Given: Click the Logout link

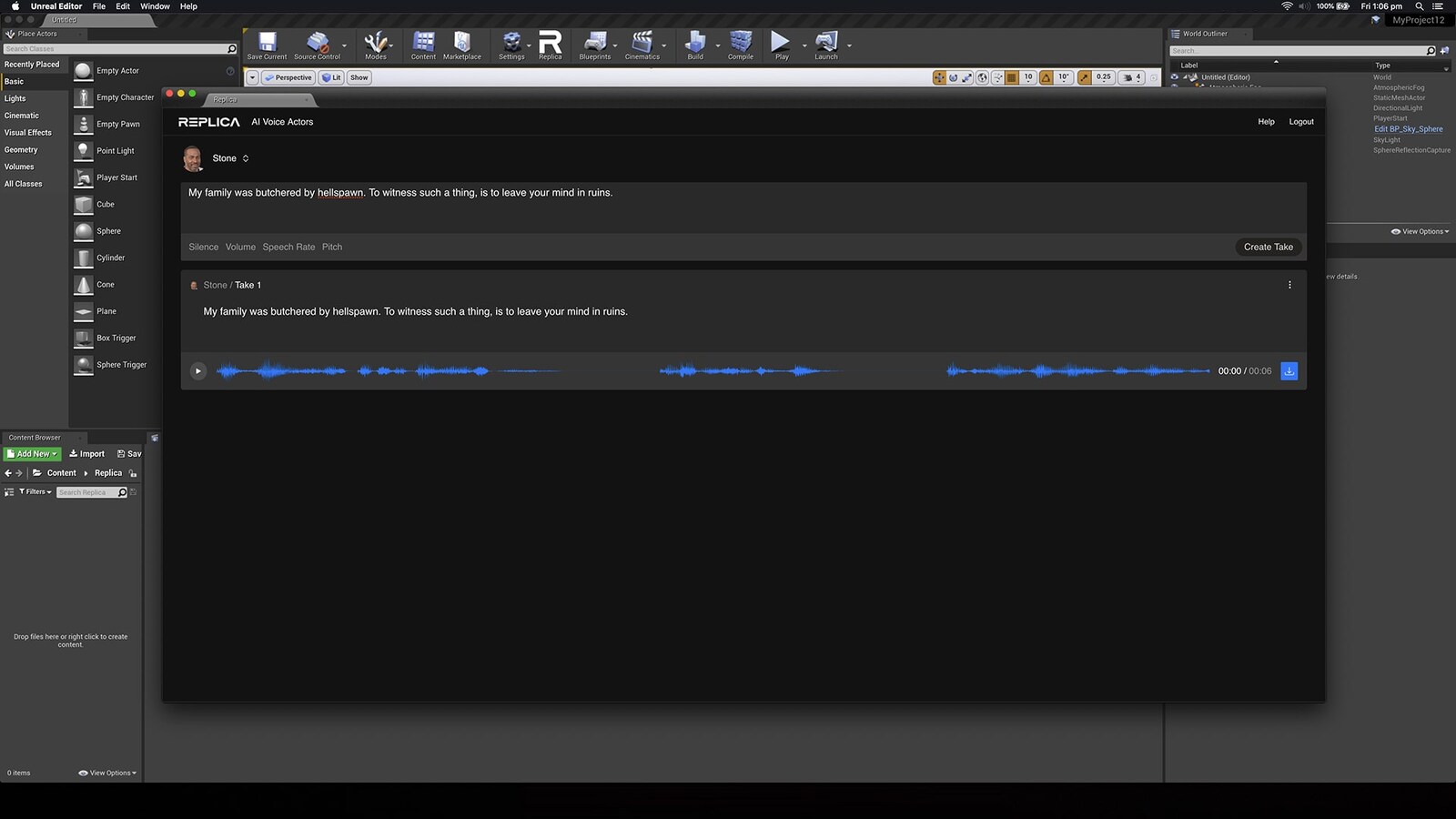Looking at the screenshot, I should click(x=1300, y=122).
